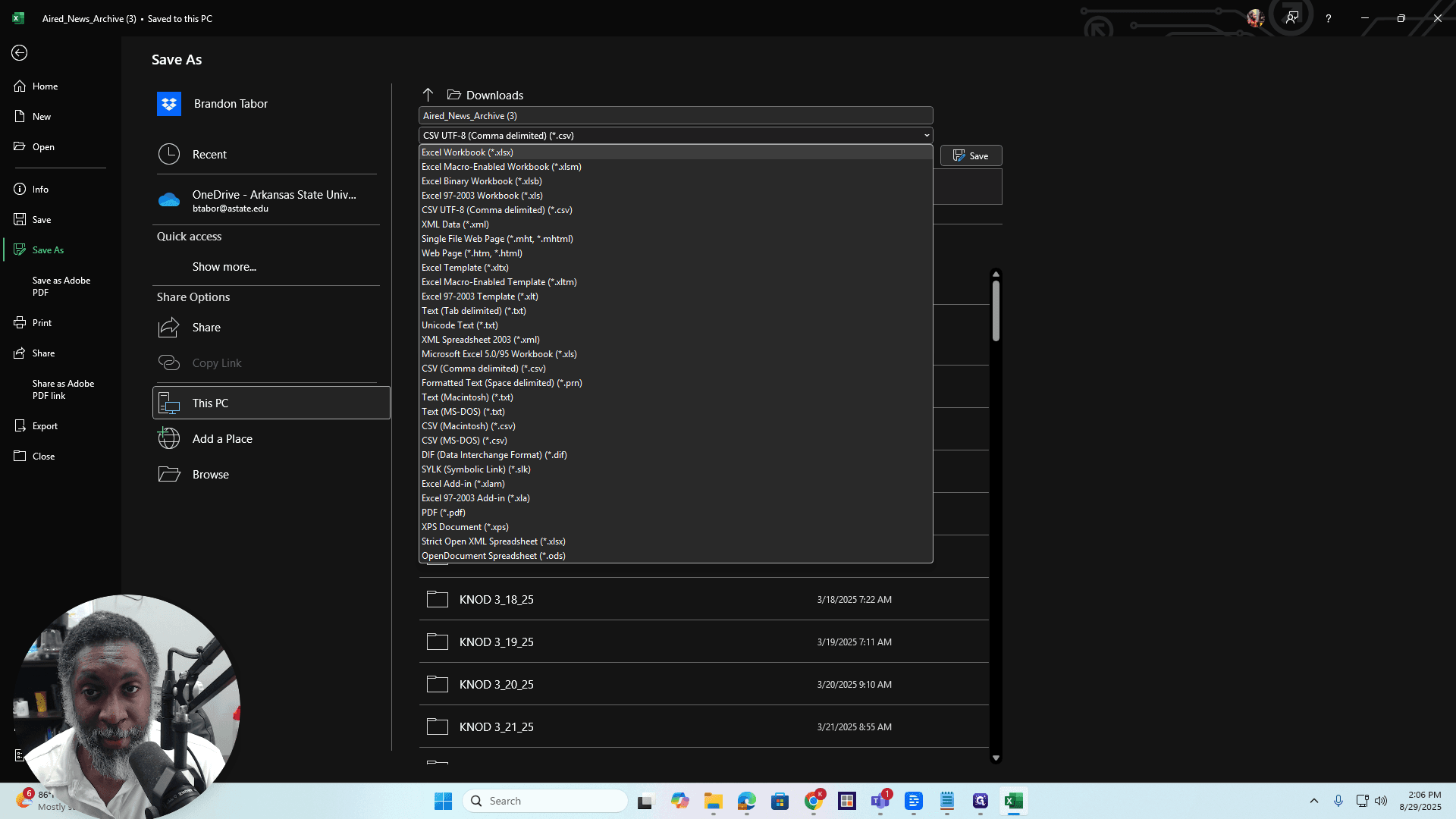1456x819 pixels.
Task: Open Browse file dialog
Action: point(271,475)
